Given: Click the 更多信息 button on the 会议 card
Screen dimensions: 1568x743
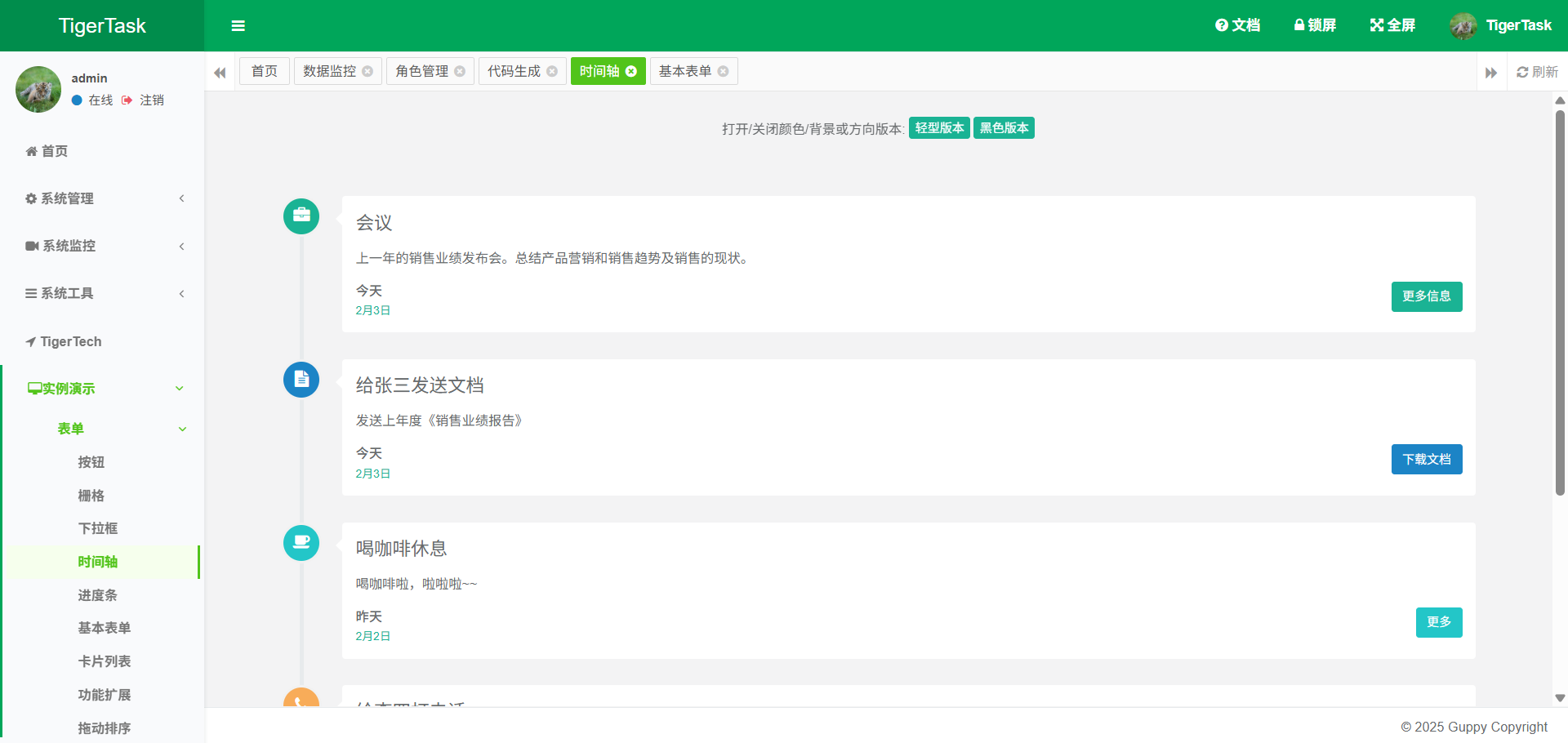Looking at the screenshot, I should 1427,296.
